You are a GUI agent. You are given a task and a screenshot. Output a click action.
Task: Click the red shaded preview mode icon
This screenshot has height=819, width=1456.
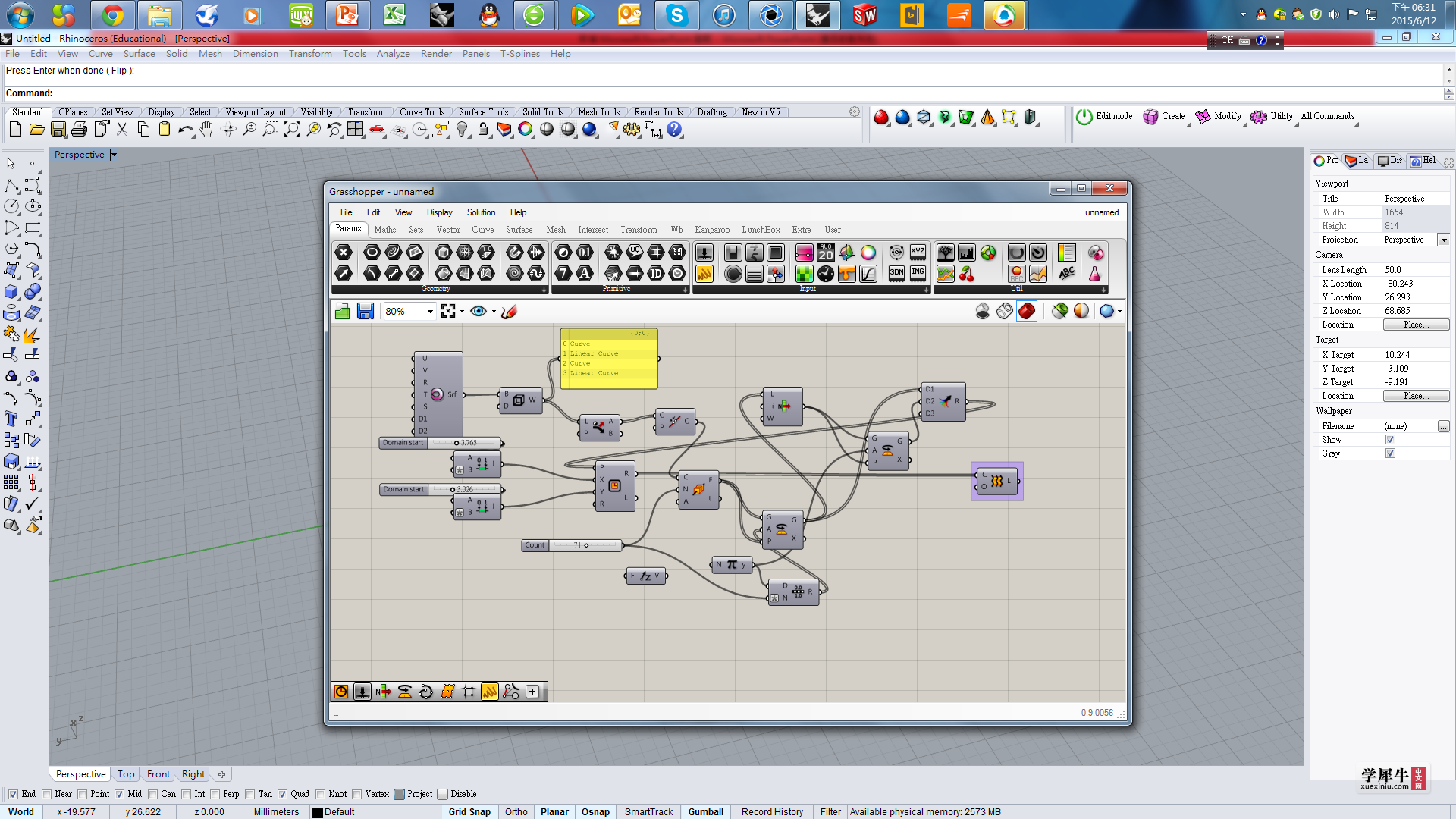(1027, 311)
